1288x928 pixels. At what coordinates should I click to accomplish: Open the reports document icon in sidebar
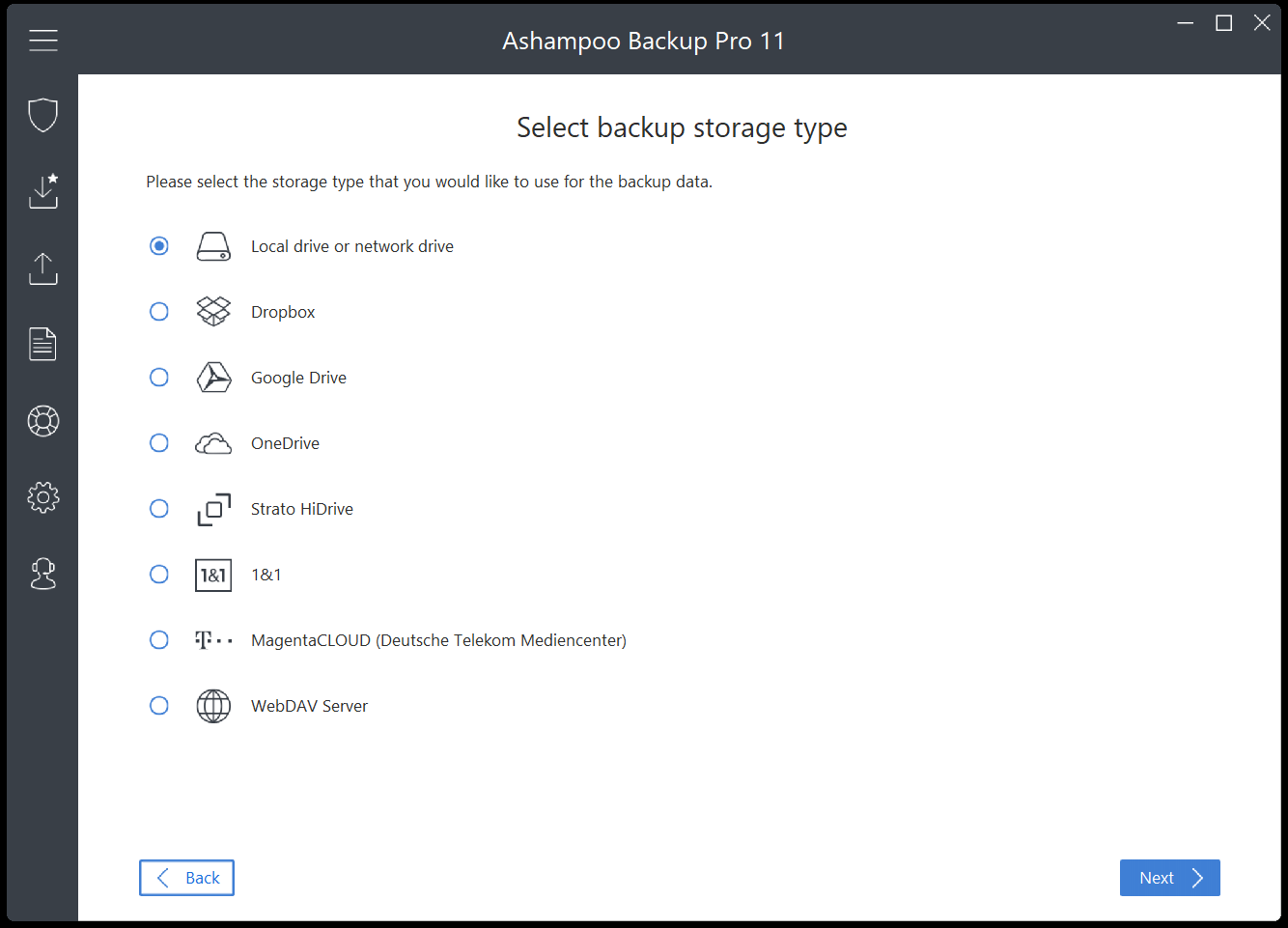coord(43,345)
